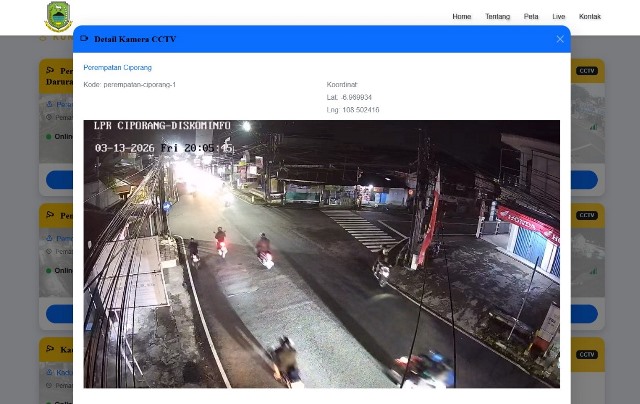
Task: Go to the Home page
Action: click(x=461, y=17)
